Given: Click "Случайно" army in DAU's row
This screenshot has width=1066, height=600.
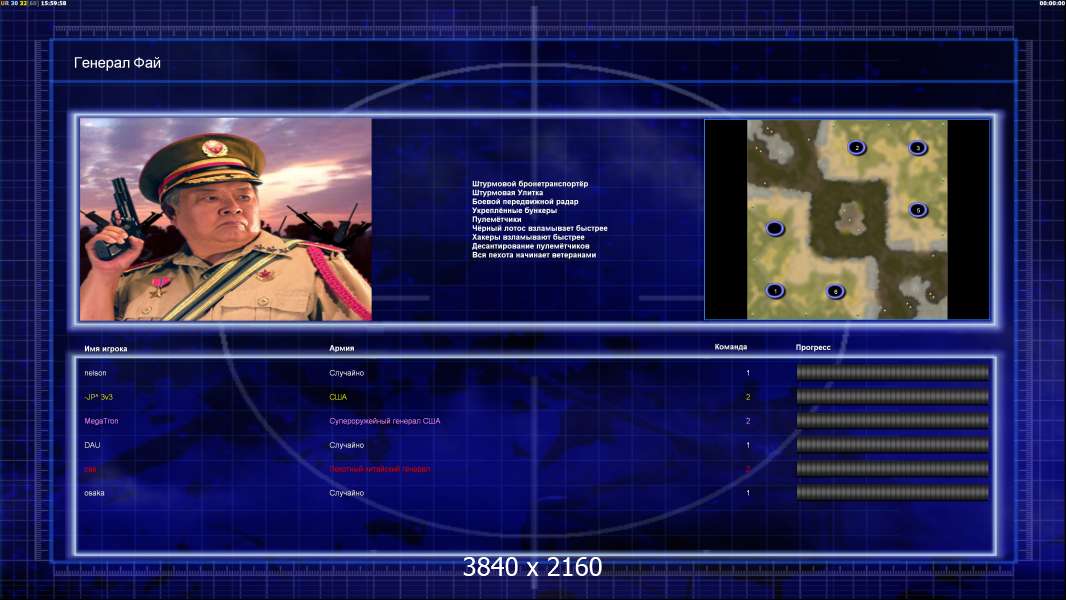Looking at the screenshot, I should click(x=347, y=445).
